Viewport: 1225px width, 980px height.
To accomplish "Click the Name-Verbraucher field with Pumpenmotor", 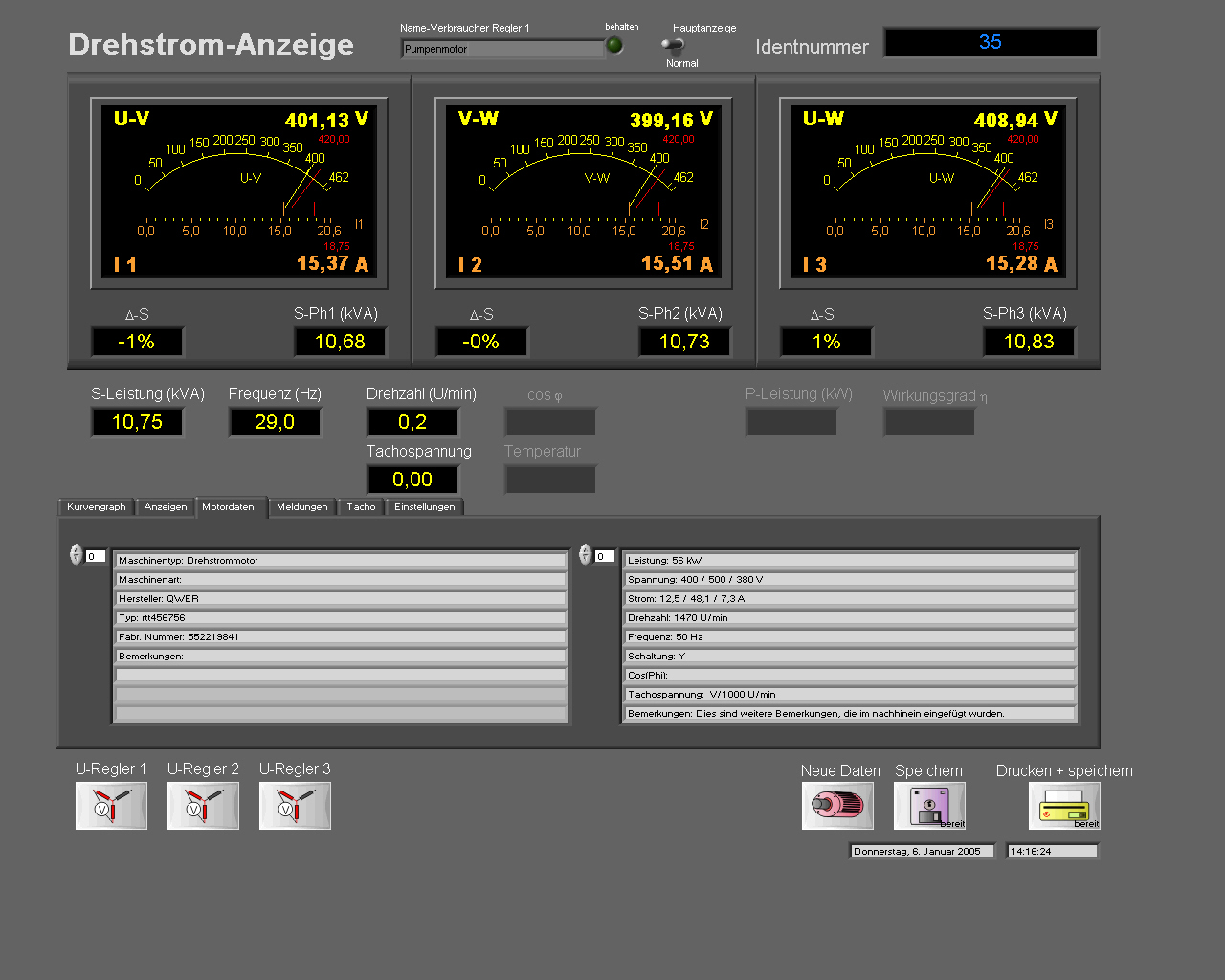I will [x=502, y=49].
